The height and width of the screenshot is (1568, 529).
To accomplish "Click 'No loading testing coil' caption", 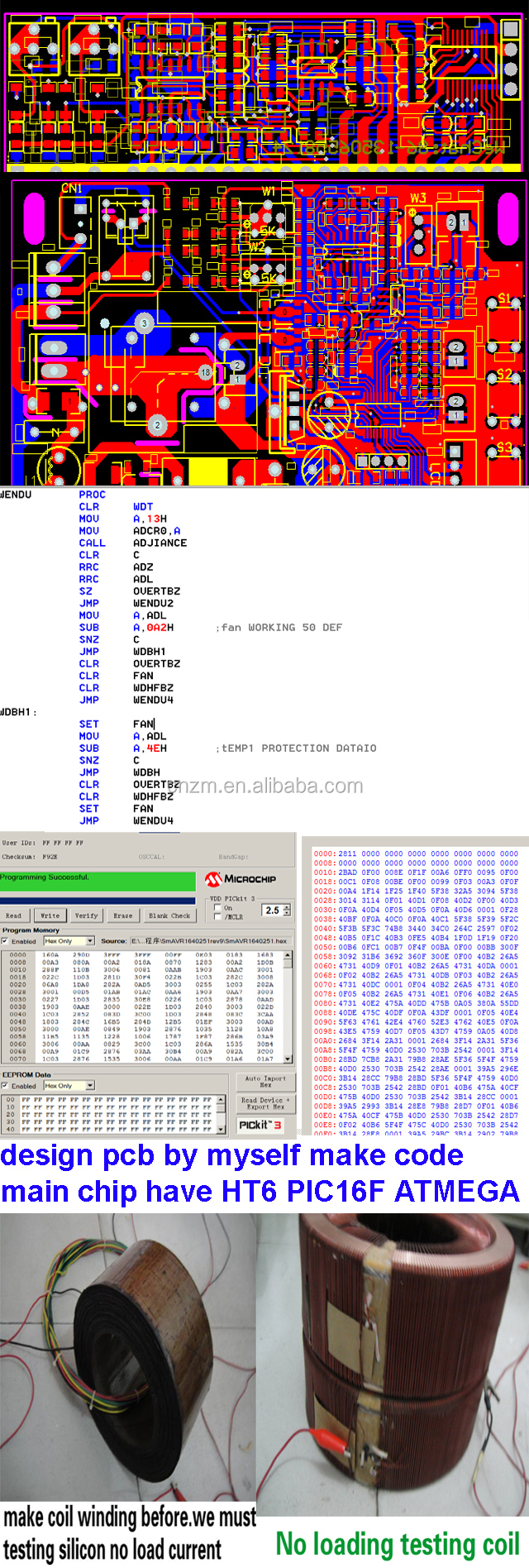I will pos(398,1543).
